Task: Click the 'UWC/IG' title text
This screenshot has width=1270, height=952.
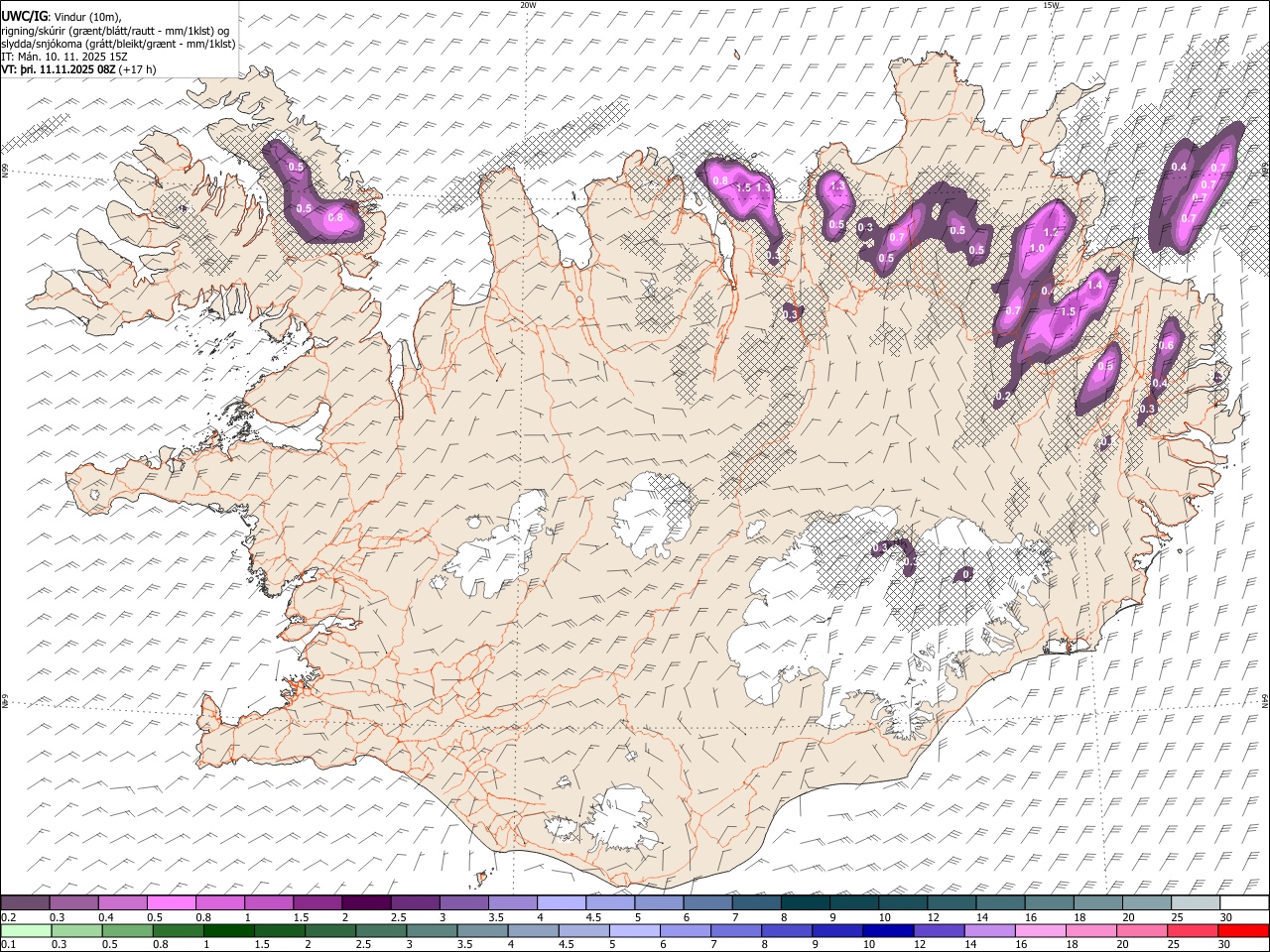Action: point(24,16)
